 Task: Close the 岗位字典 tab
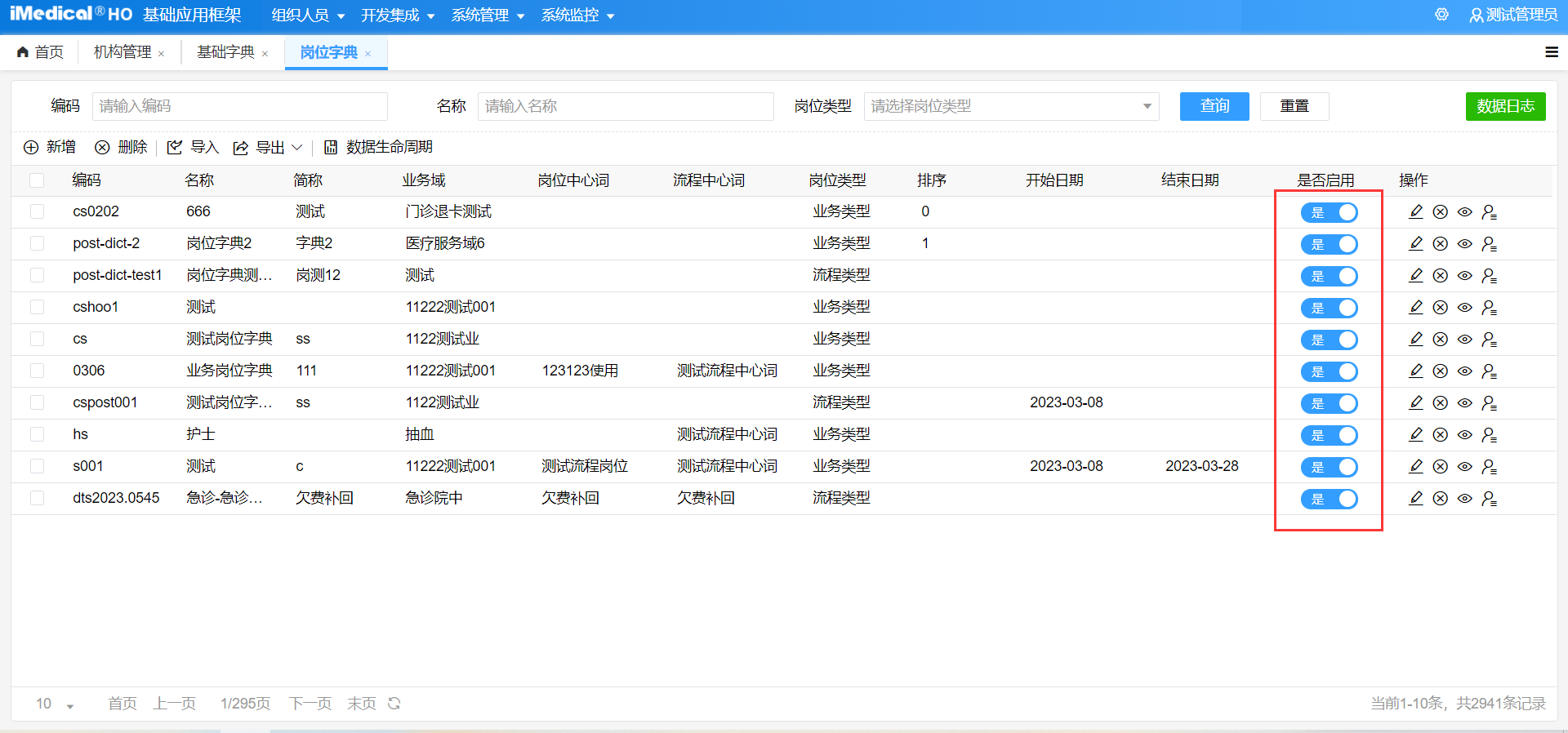[368, 54]
